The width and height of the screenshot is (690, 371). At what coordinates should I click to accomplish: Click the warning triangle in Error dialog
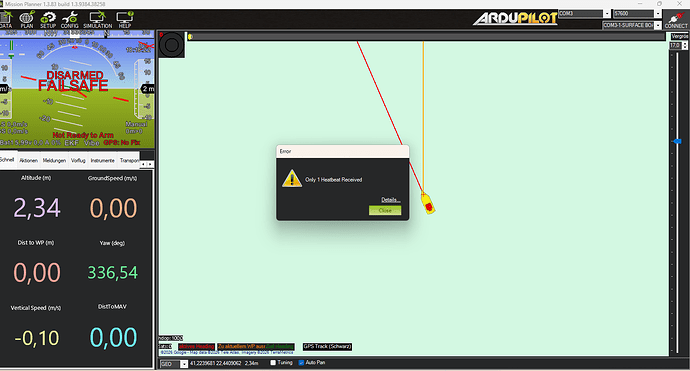292,179
